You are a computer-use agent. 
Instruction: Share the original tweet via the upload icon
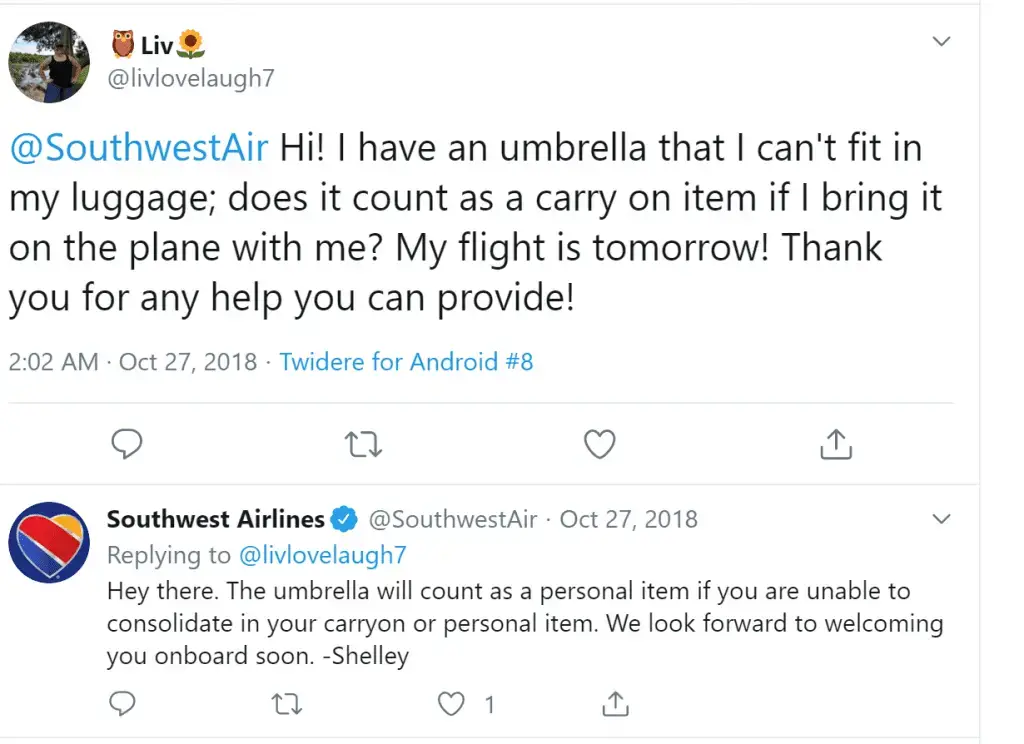[x=836, y=444]
